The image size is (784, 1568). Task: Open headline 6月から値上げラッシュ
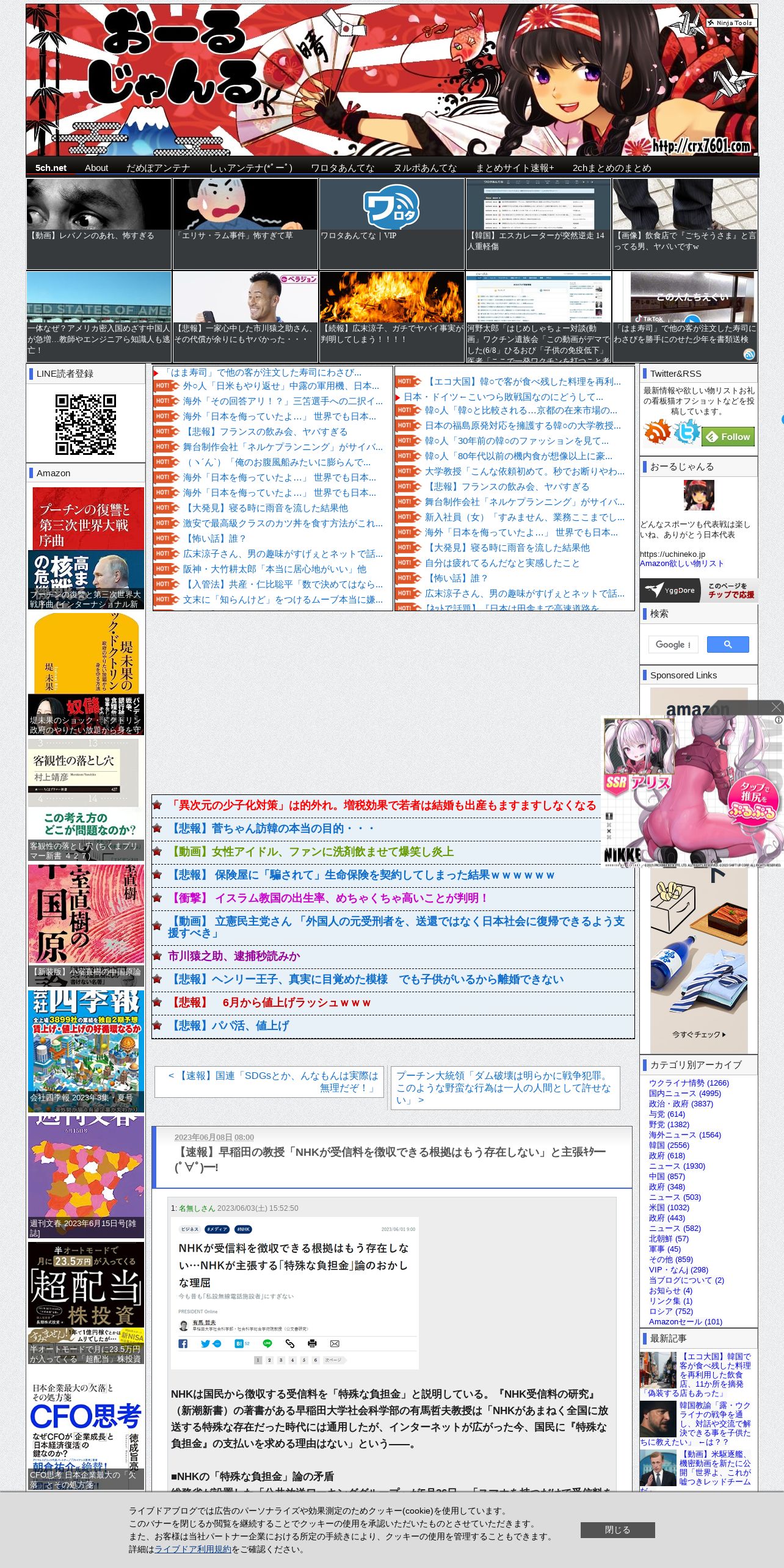pos(269,1003)
